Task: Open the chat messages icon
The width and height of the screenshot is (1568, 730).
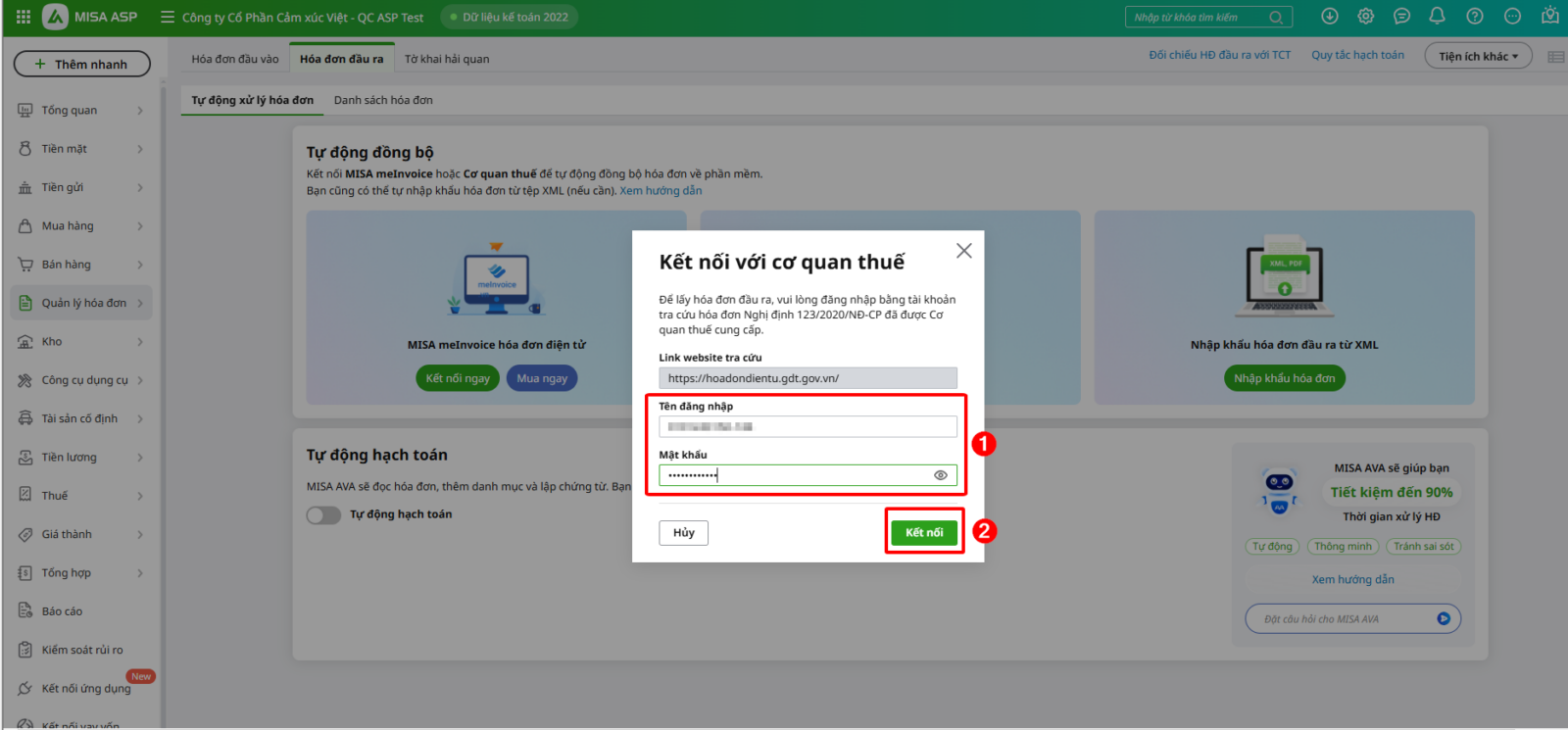Action: 1401,16
